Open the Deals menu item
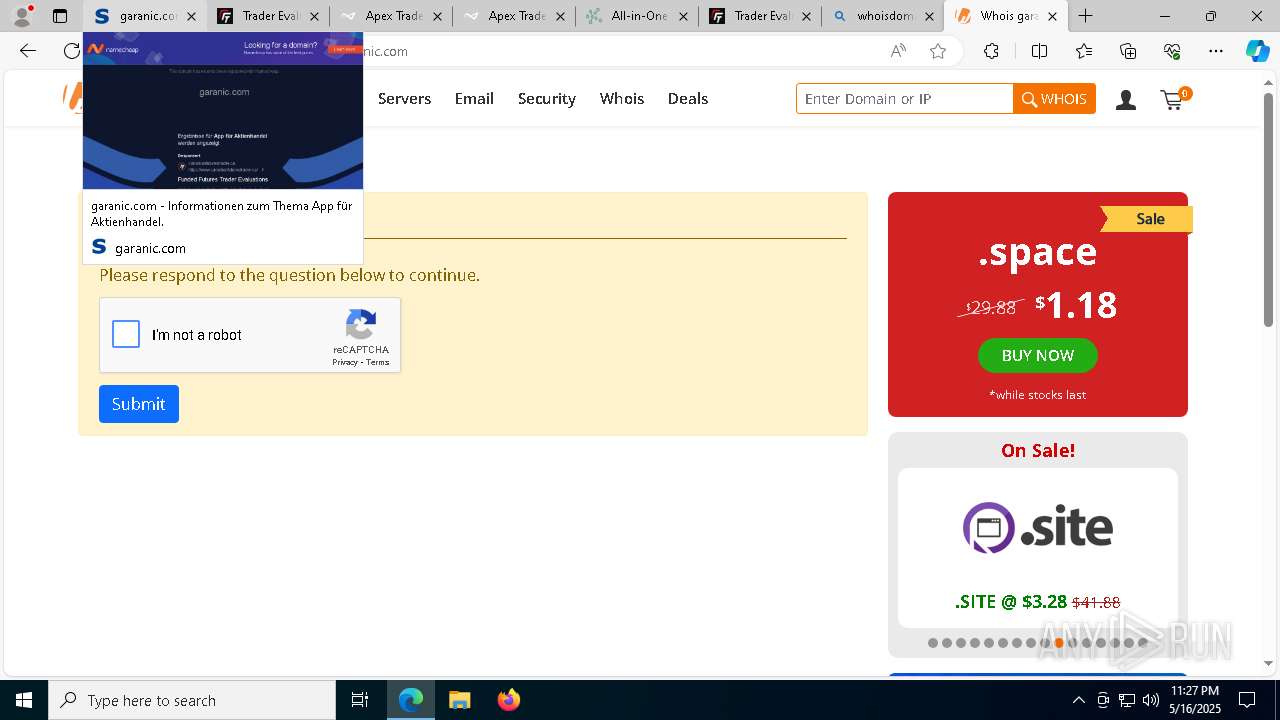The width and height of the screenshot is (1280, 720). tap(688, 98)
